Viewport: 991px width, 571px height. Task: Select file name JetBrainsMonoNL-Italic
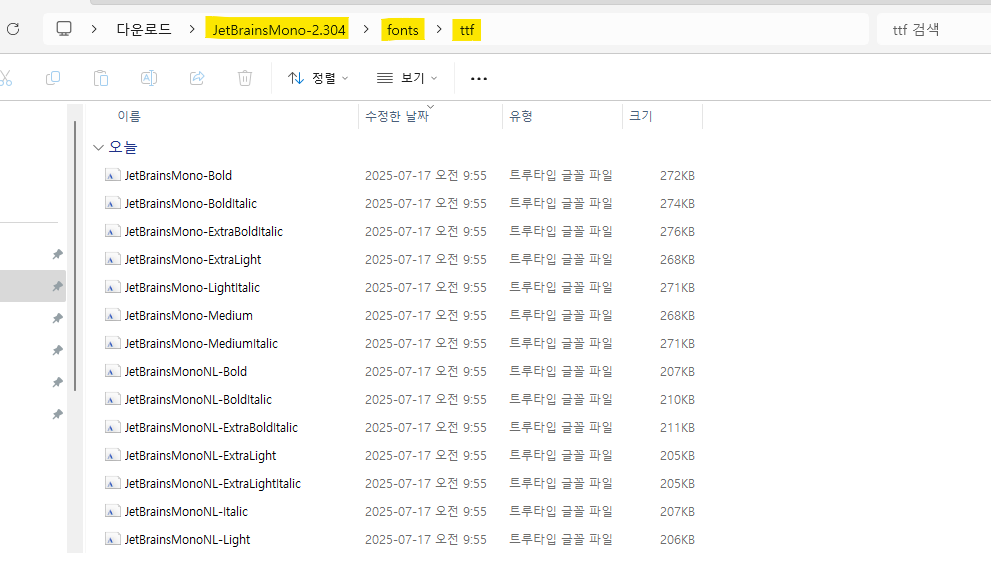[186, 511]
